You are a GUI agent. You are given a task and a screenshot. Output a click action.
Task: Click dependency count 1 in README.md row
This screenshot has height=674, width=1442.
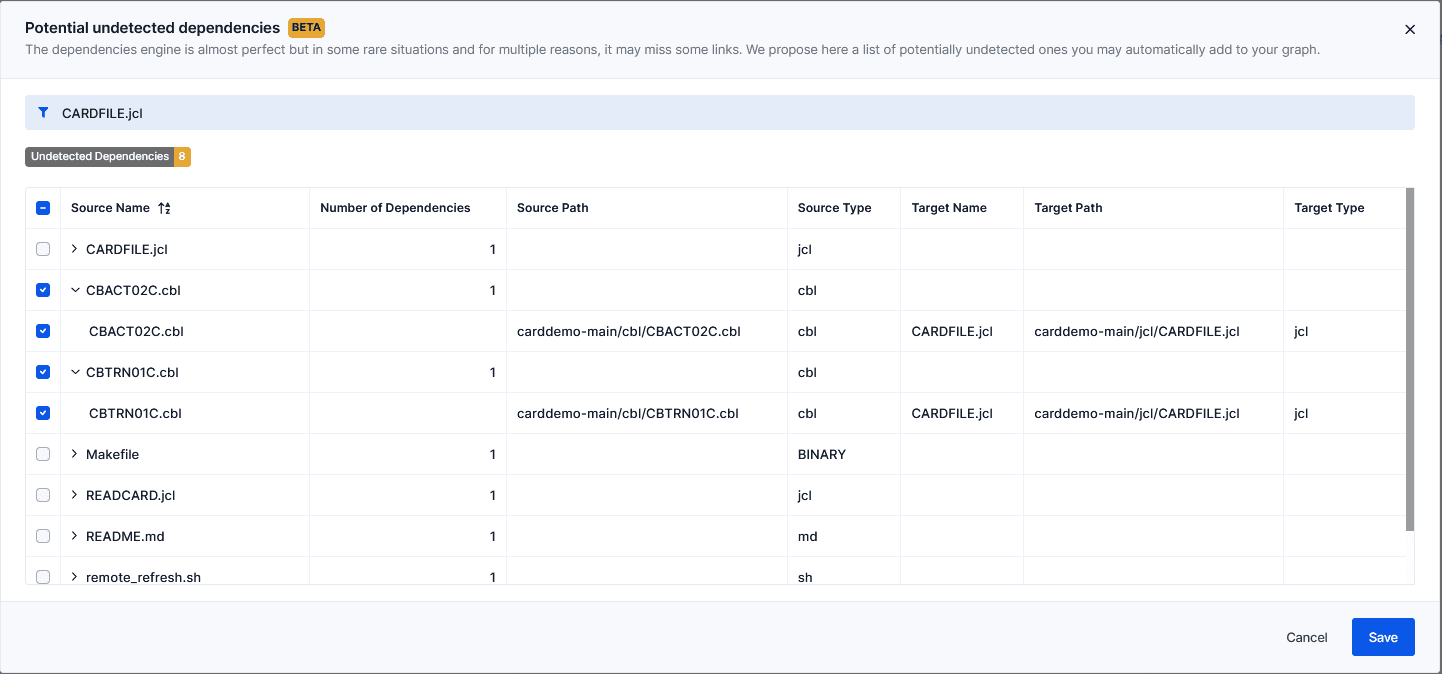pos(492,536)
